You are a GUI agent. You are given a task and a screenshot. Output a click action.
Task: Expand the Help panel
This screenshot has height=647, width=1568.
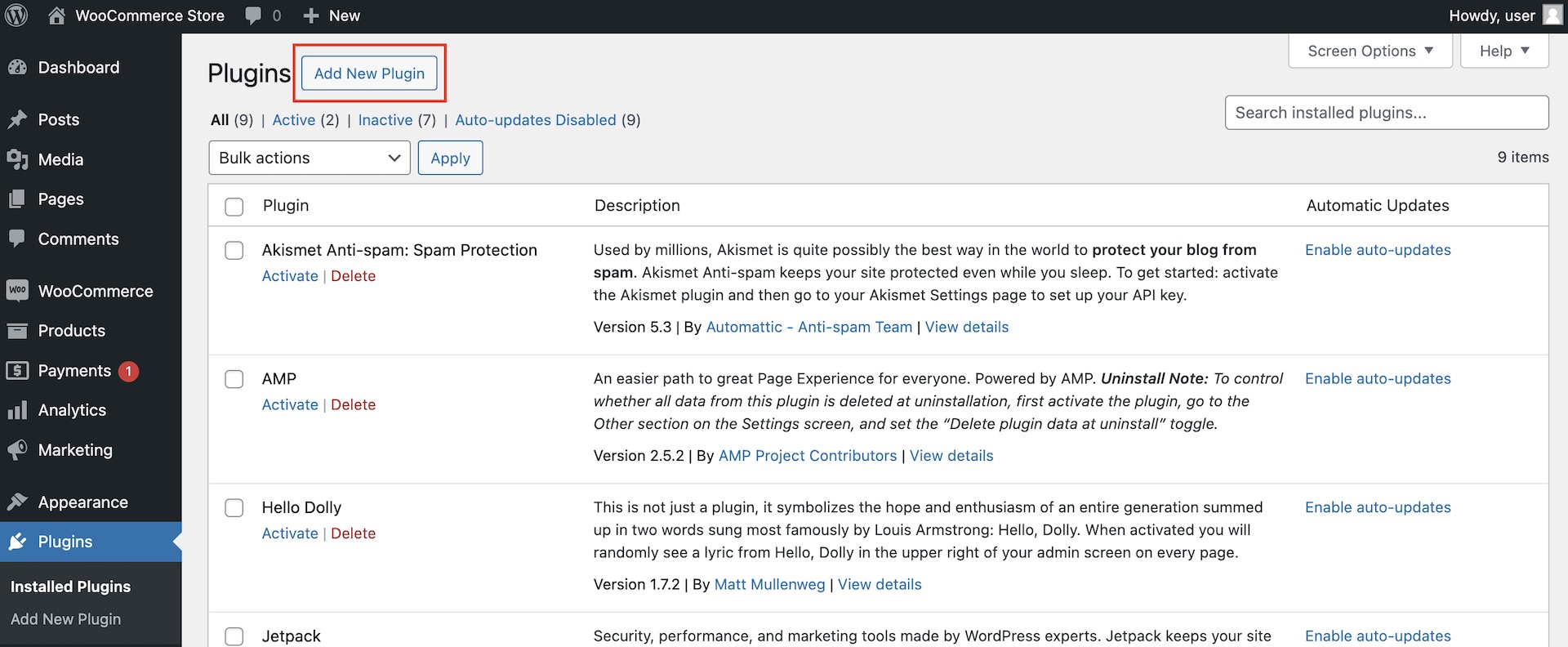[1504, 51]
